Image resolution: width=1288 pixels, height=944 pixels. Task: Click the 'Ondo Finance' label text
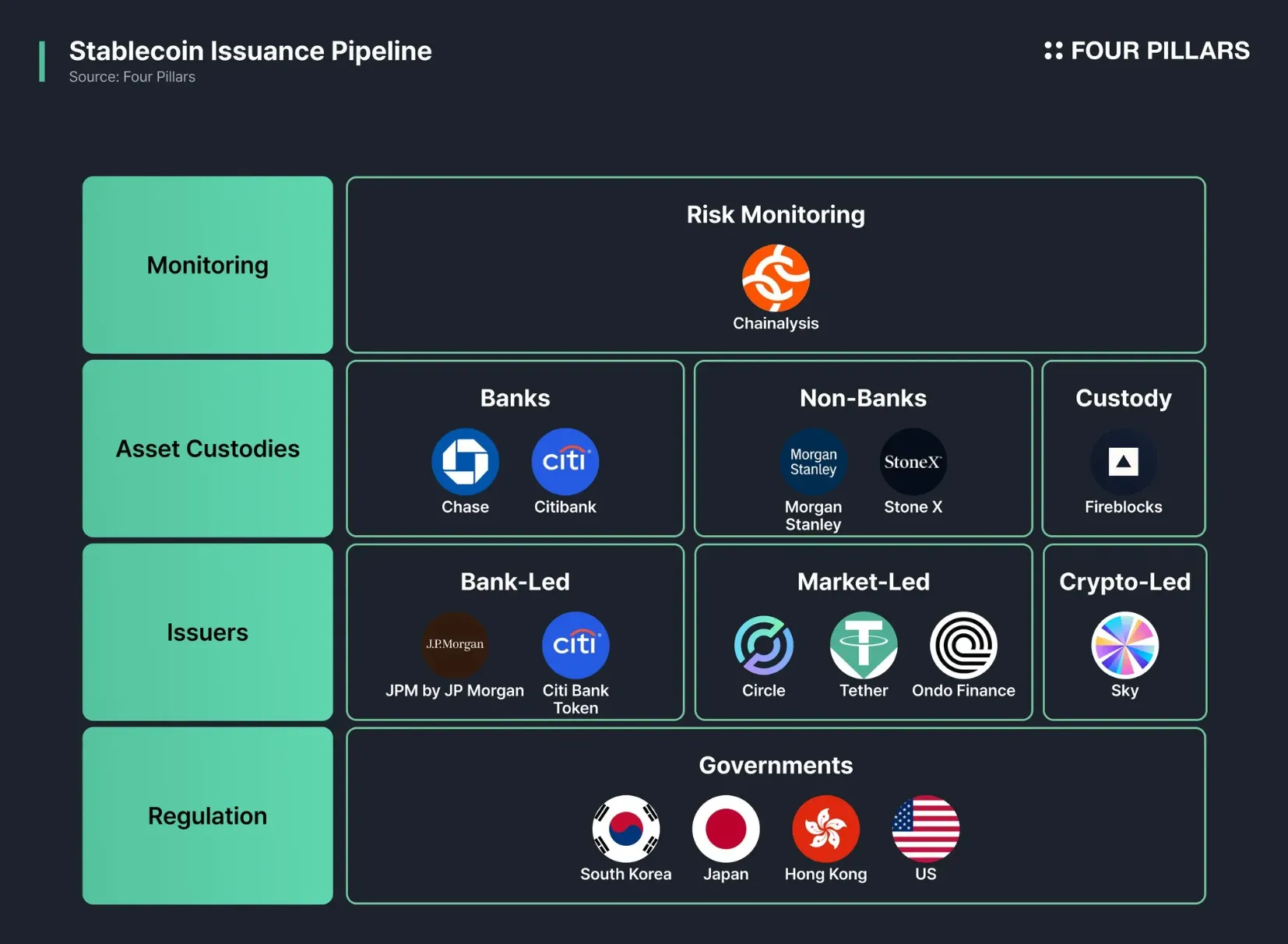pos(963,691)
